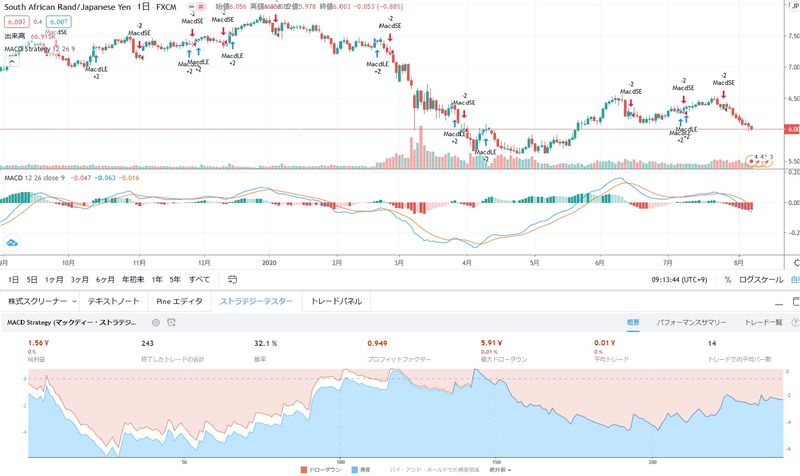Open the パフォーマンスサマリー tab
Viewport: 800px width, 476px height.
pyautogui.click(x=689, y=323)
